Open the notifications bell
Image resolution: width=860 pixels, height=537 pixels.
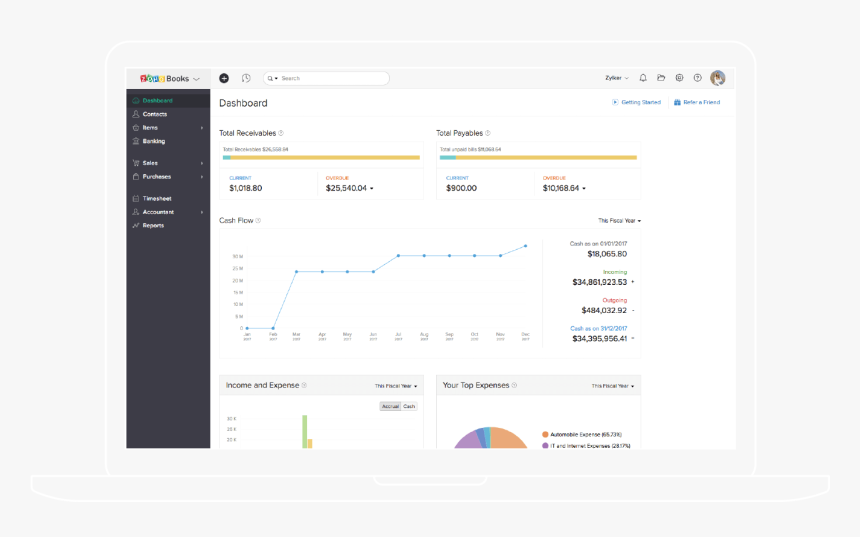643,78
